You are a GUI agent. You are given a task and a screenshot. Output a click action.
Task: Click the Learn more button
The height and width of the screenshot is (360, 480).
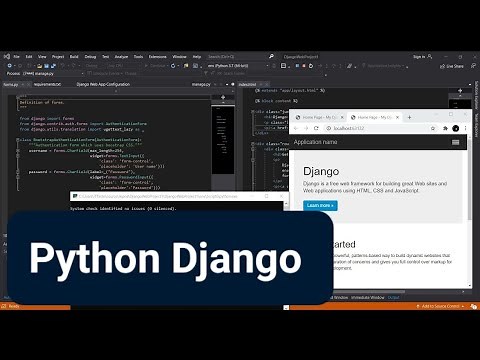point(320,205)
